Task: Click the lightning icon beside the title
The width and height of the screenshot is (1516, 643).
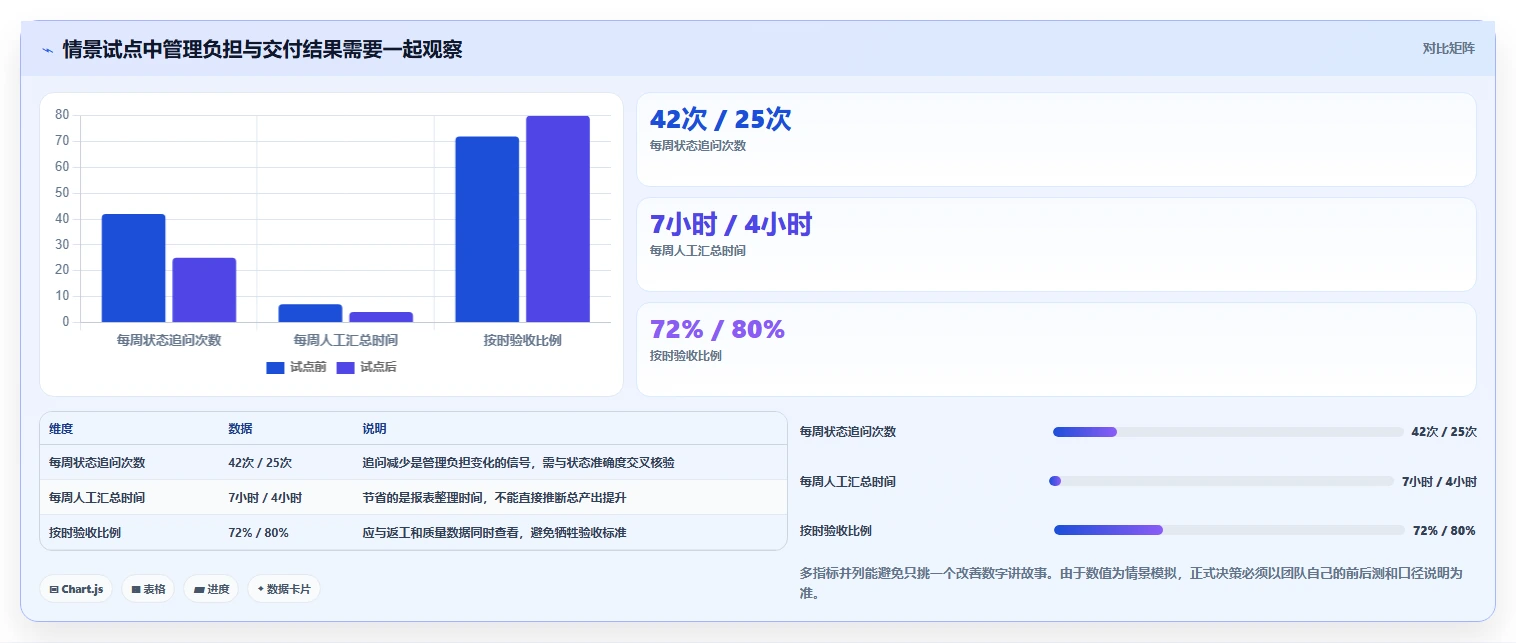Action: click(47, 49)
